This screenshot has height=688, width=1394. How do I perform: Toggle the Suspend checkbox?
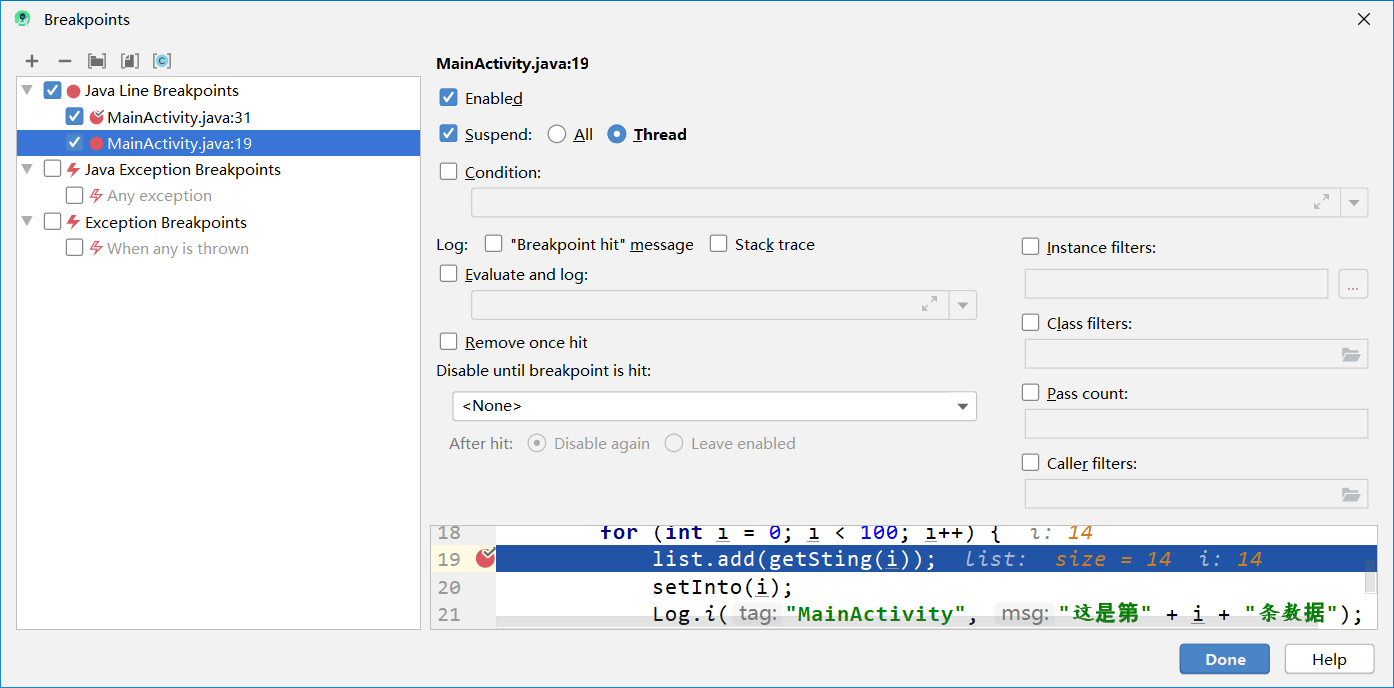[449, 133]
